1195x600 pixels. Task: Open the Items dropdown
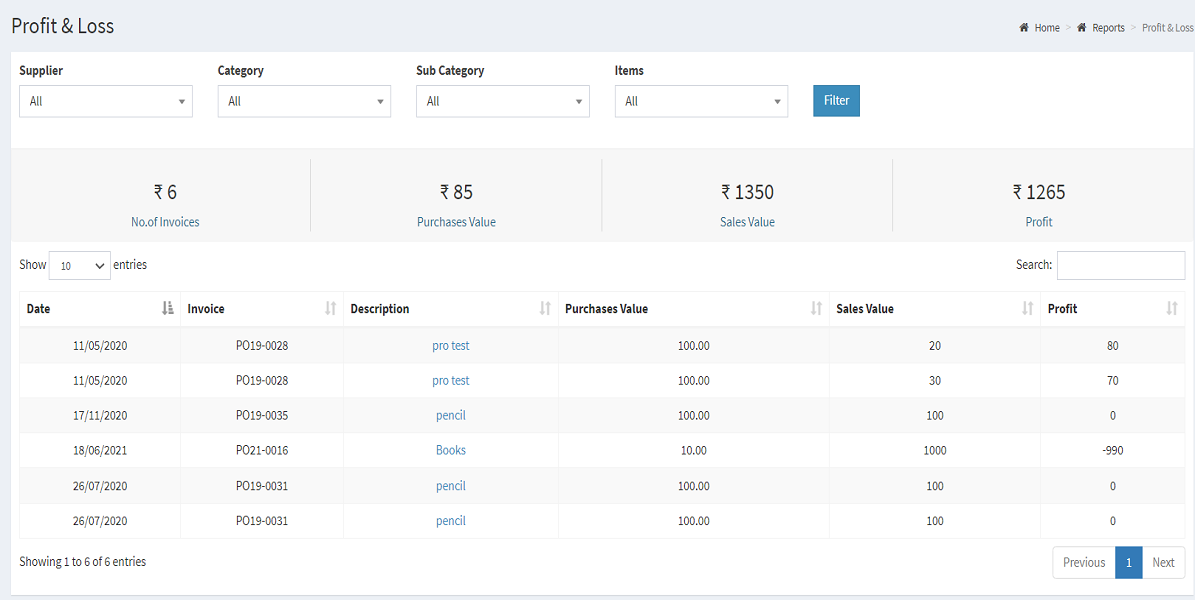pos(701,101)
